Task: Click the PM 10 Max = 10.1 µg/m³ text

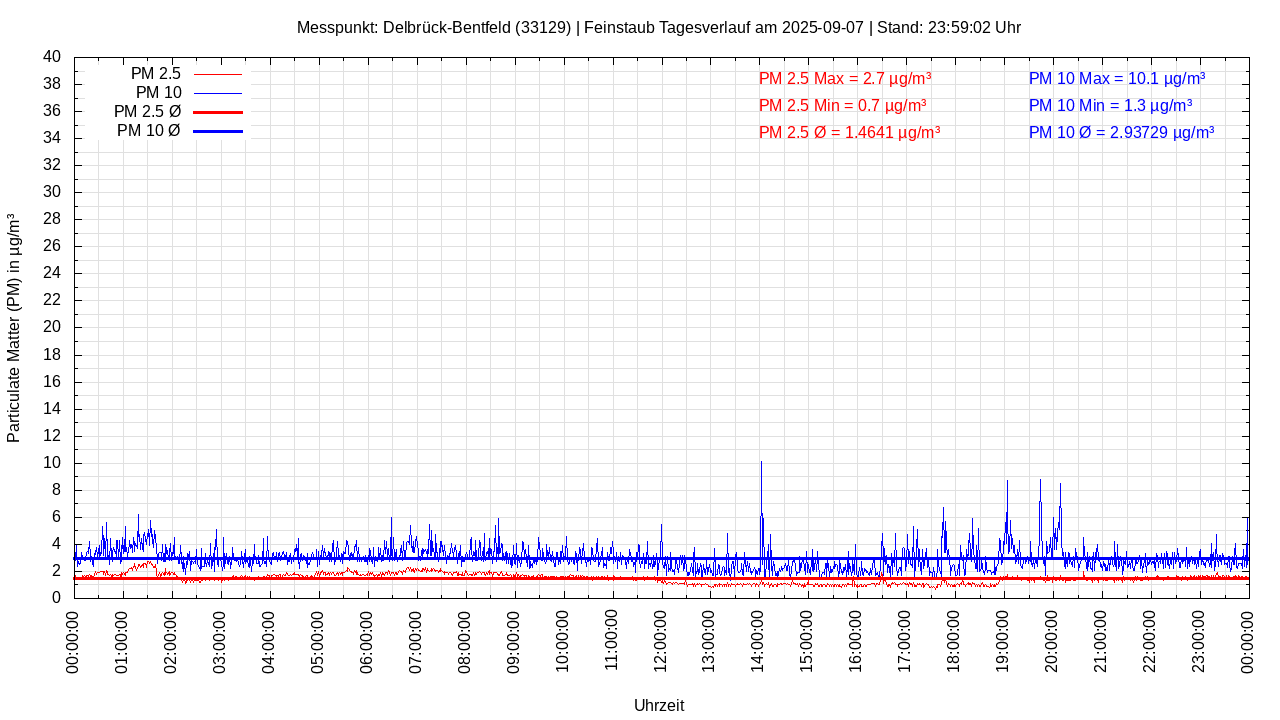Action: (x=1116, y=79)
